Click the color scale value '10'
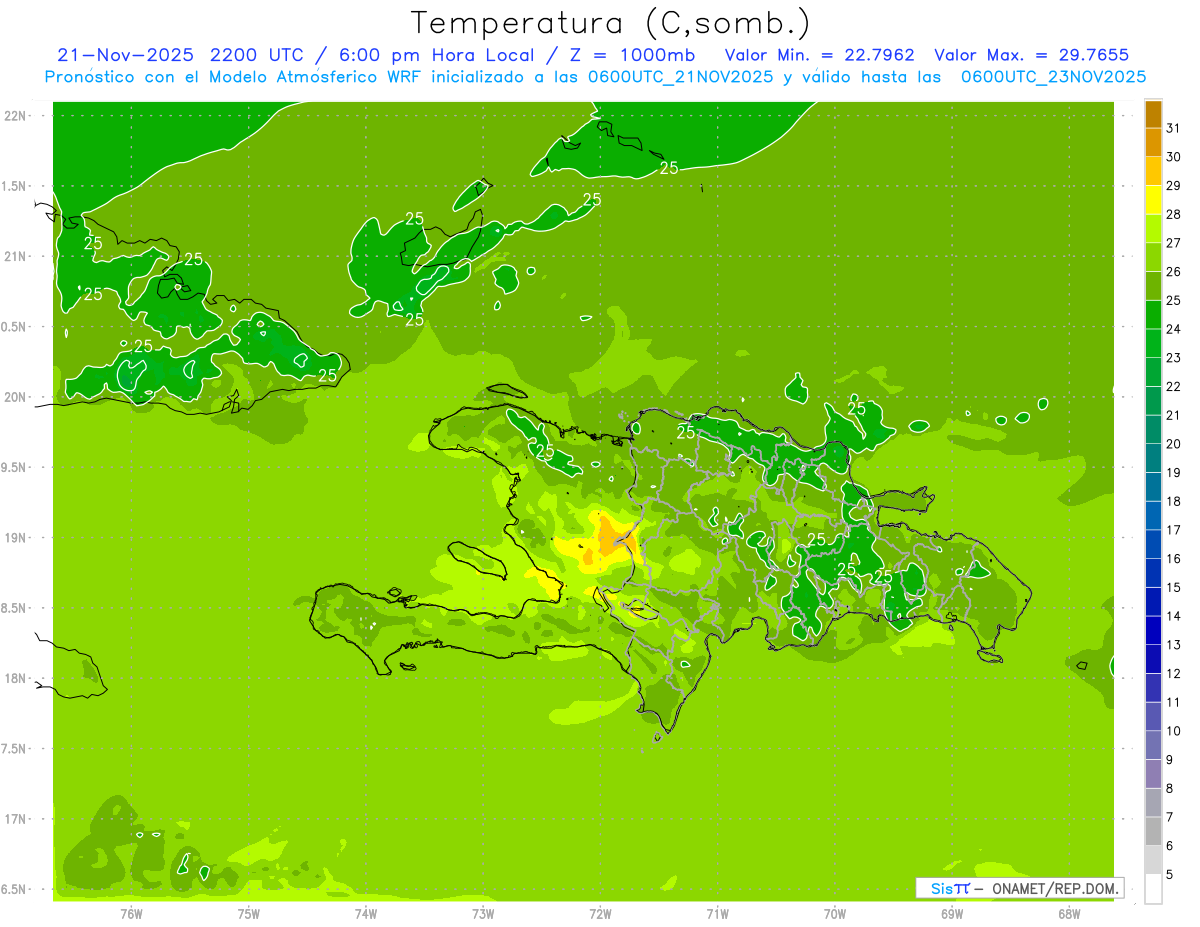1200x927 pixels. [1174, 731]
